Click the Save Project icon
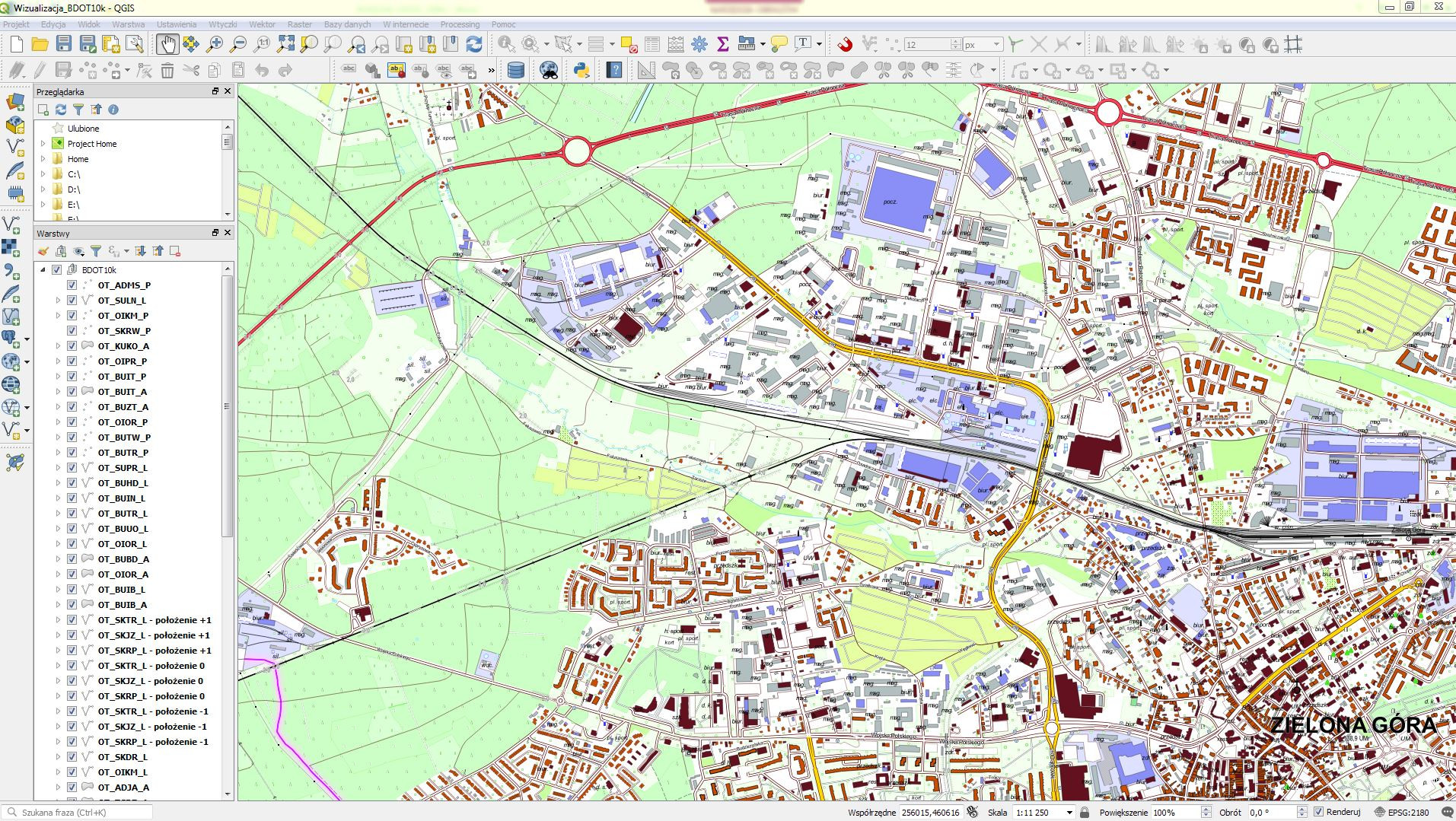Viewport: 1456px width, 821px height. point(64,44)
